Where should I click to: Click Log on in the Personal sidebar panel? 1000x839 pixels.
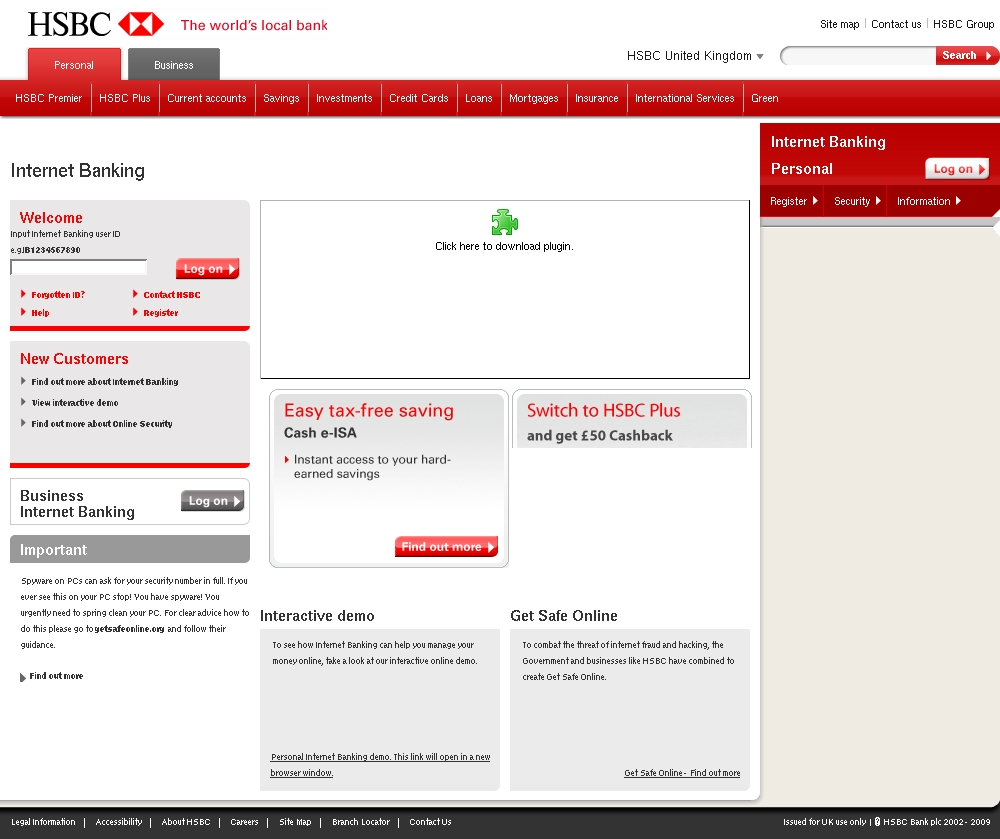point(957,169)
